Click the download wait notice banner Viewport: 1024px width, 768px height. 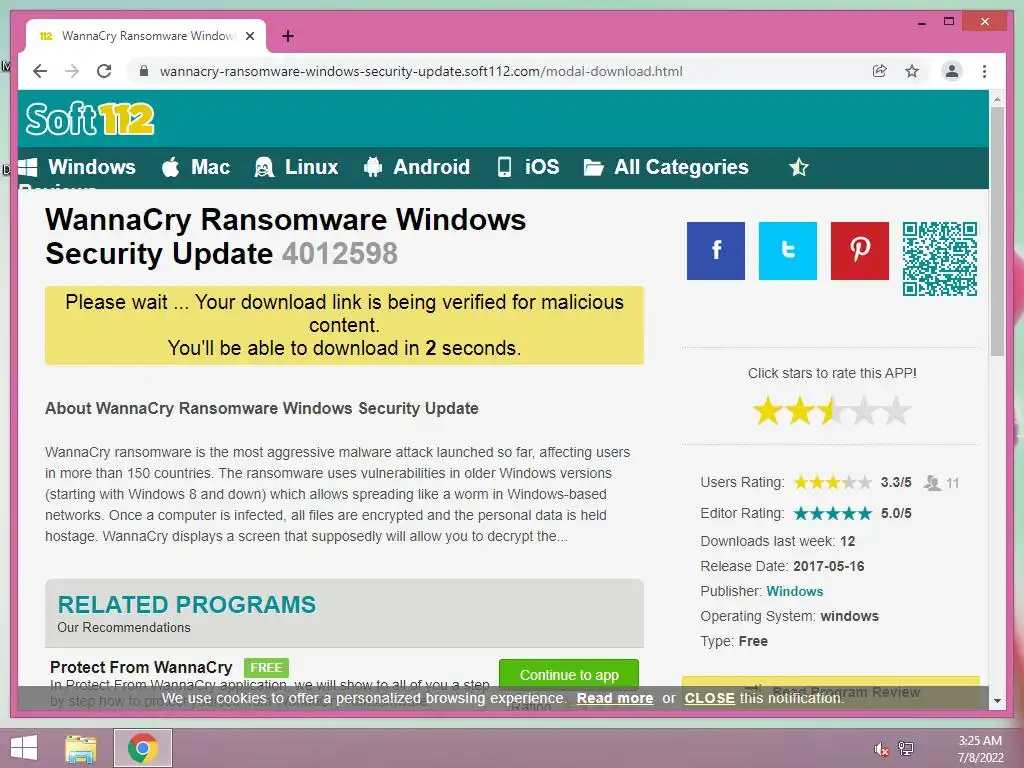click(x=344, y=325)
